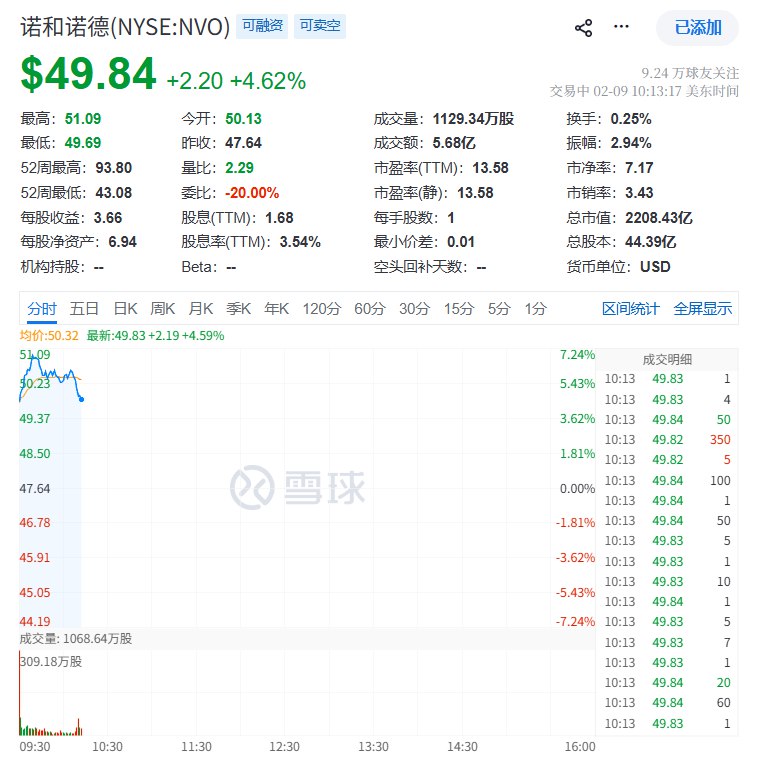Open the three-dots more options menu
This screenshot has width=760, height=777.
tap(621, 27)
